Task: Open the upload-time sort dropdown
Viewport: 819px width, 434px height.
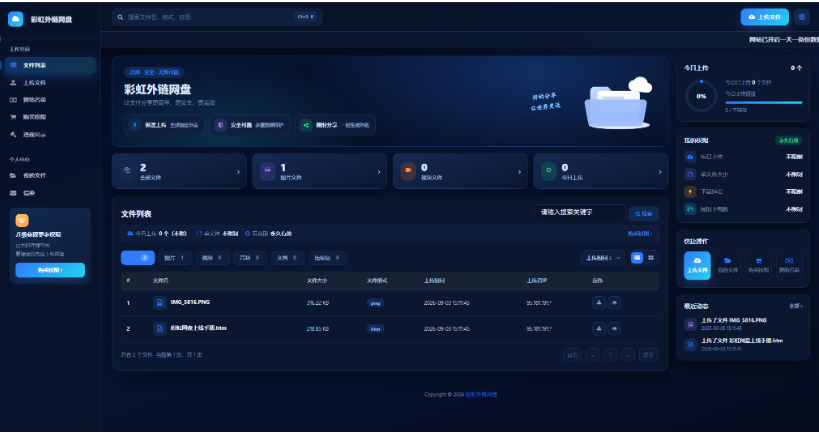Action: (603, 258)
